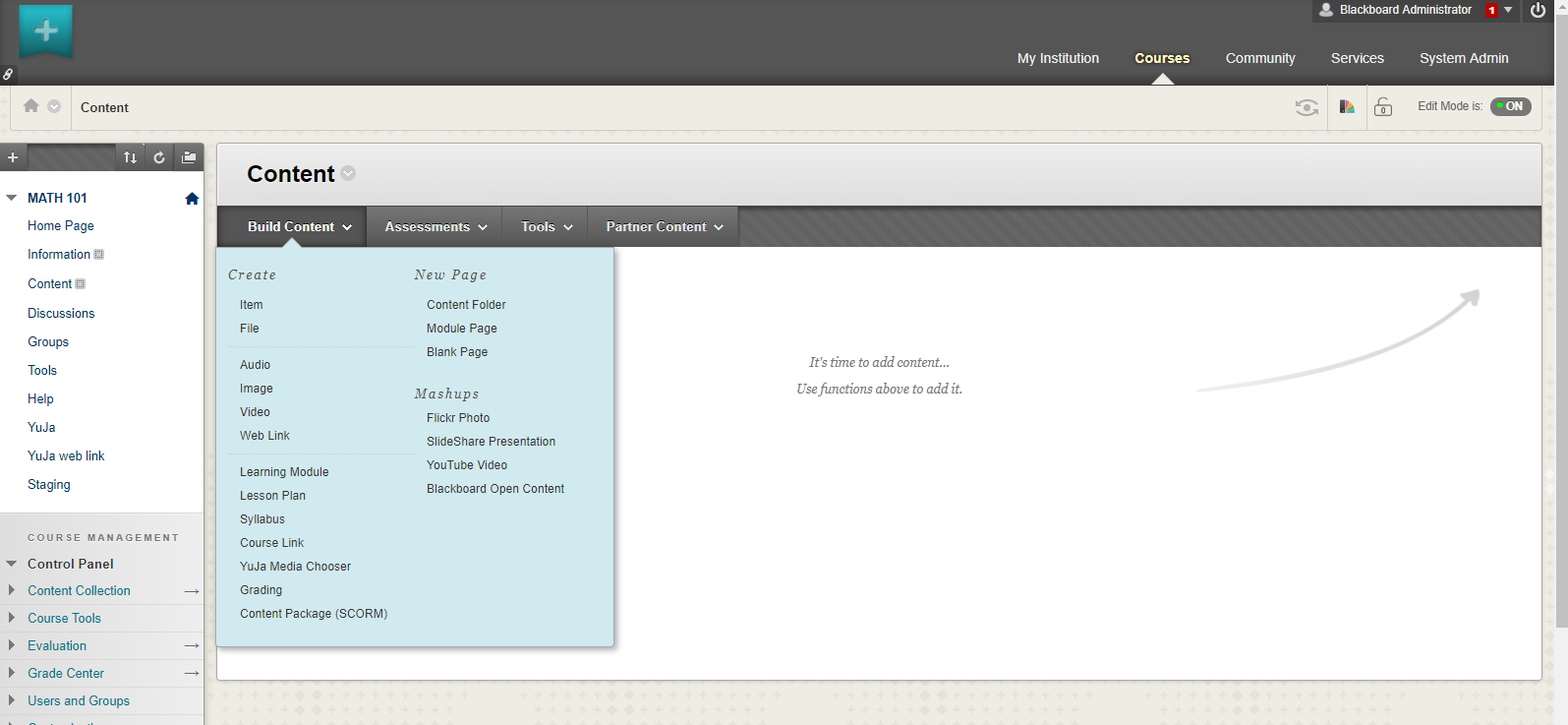This screenshot has height=725, width=1568.
Task: Expand Course Tools triangle
Action: (12, 618)
